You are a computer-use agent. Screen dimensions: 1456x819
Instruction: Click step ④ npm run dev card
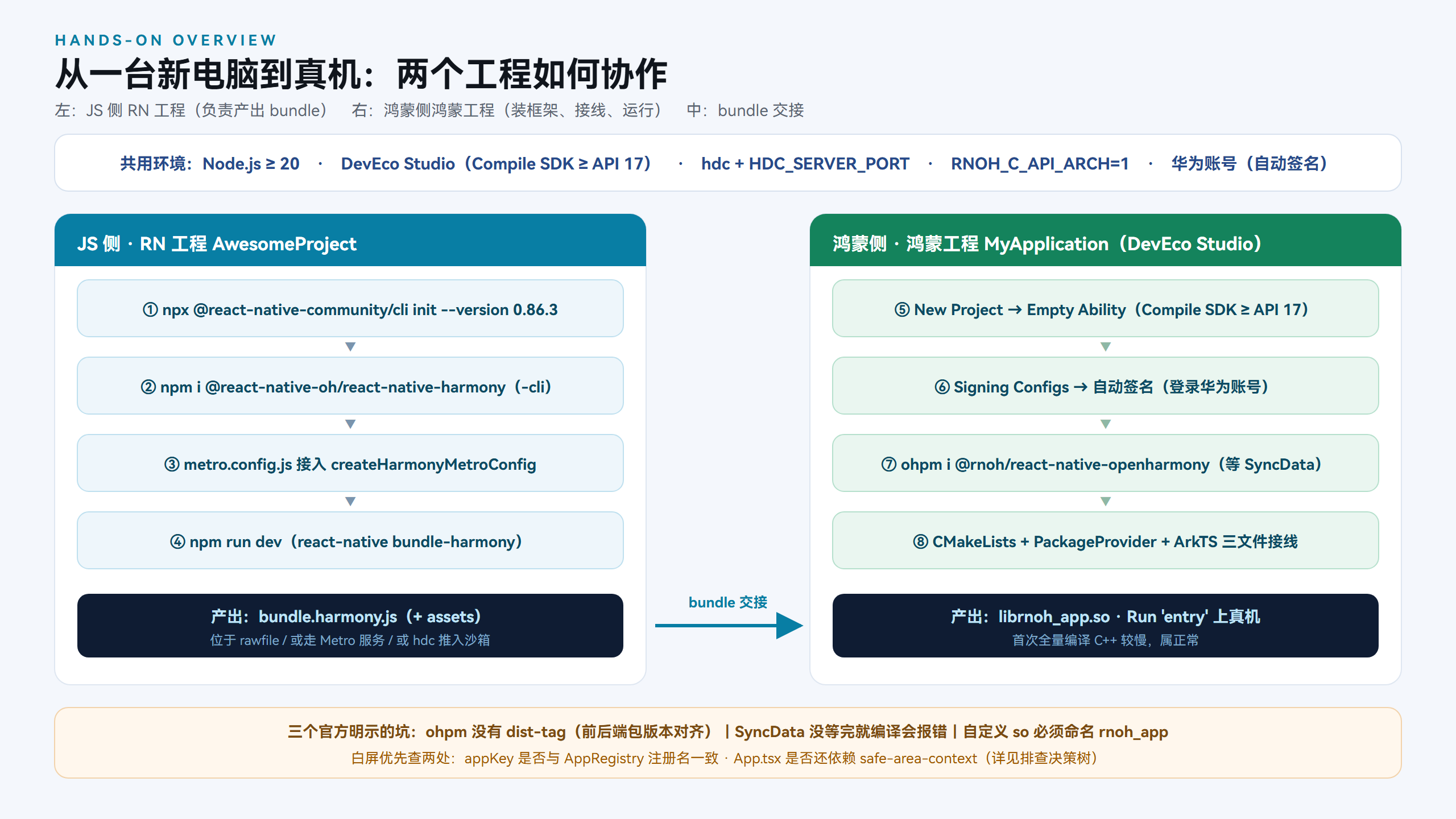[x=350, y=540]
